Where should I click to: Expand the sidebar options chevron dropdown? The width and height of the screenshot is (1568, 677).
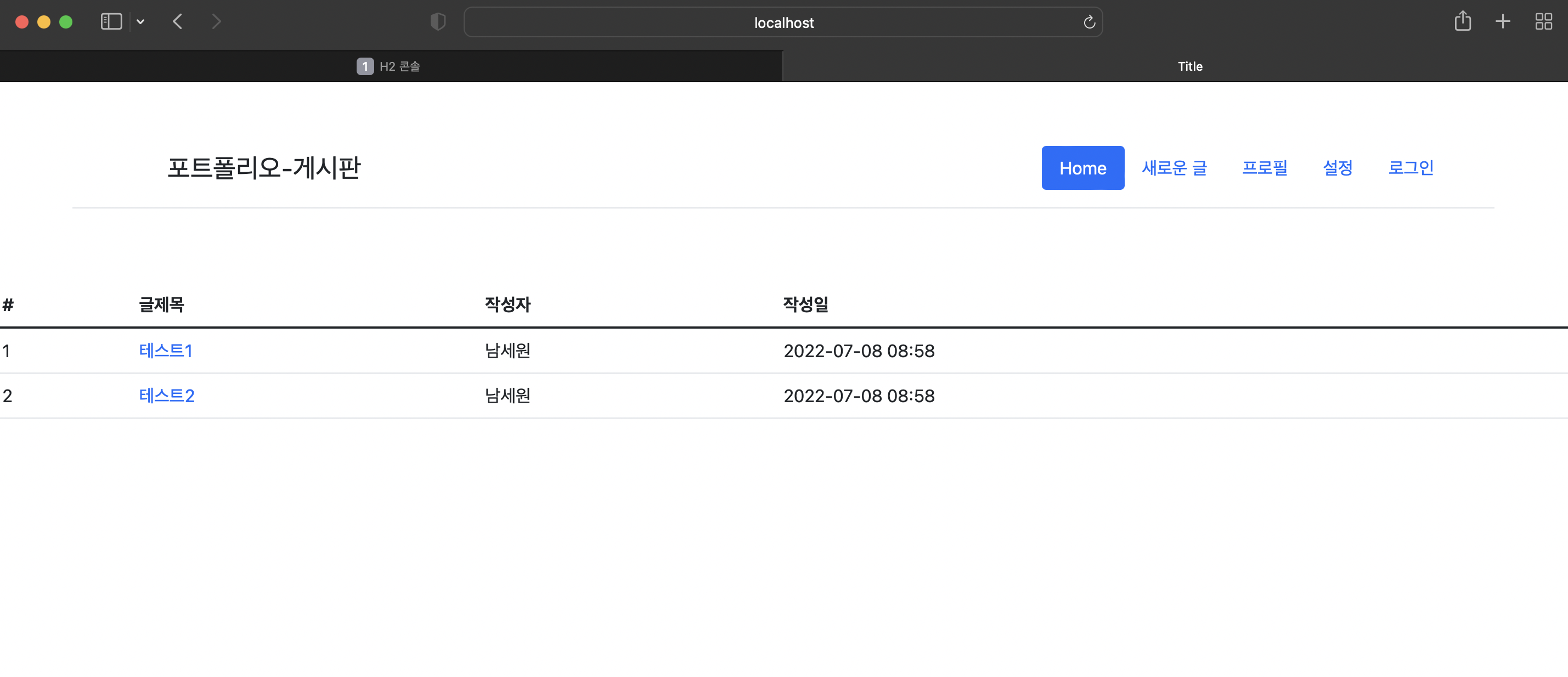[140, 22]
